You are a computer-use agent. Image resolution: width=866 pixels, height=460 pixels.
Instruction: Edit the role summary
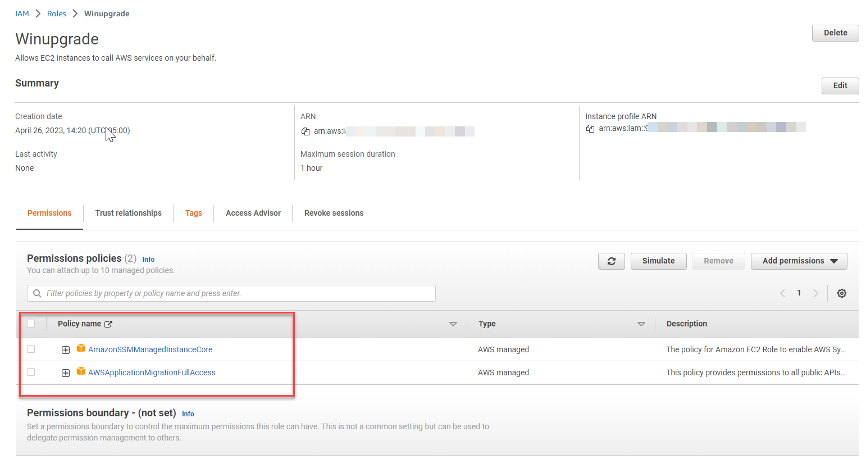840,86
